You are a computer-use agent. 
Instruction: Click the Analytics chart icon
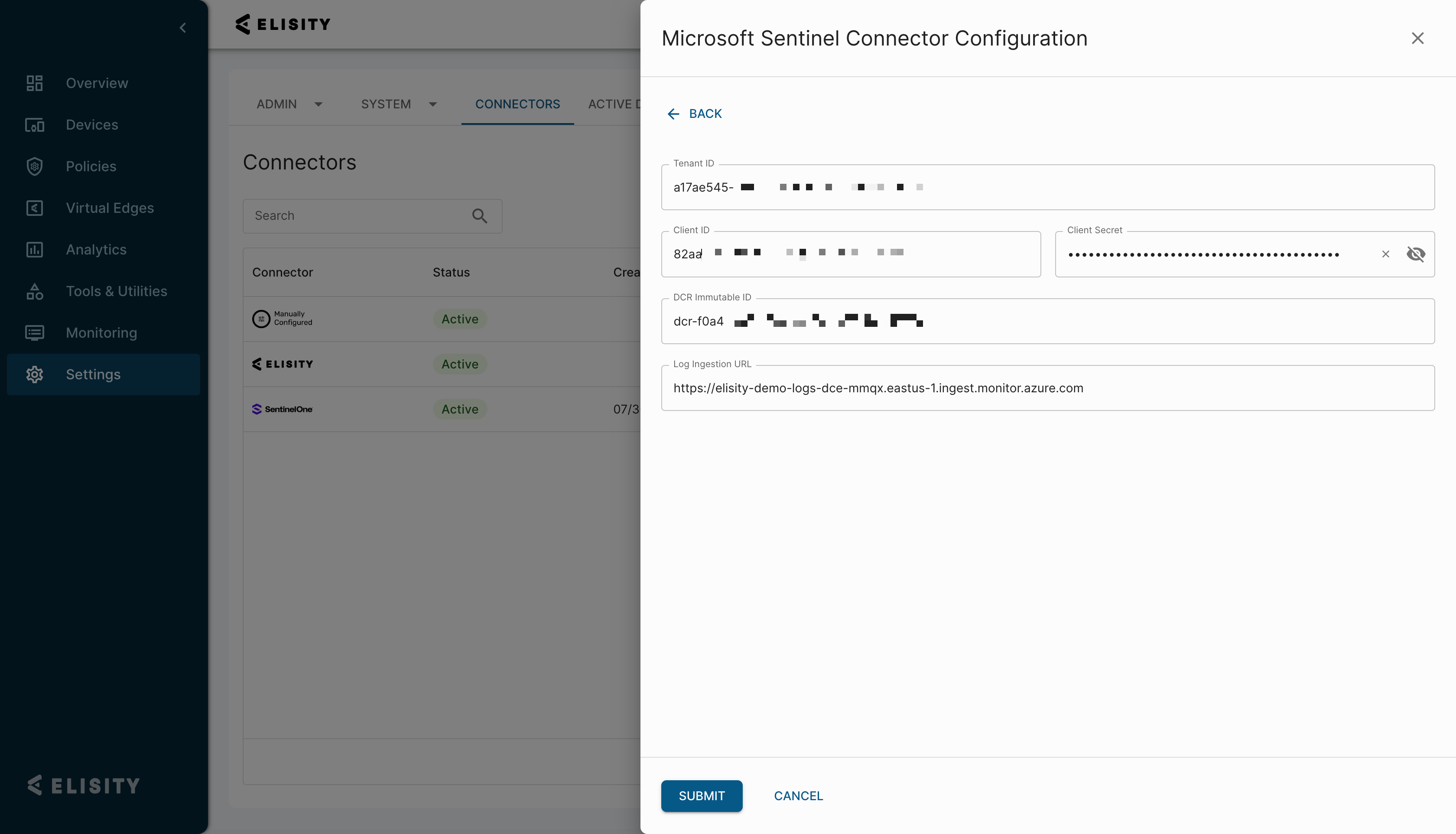(34, 250)
